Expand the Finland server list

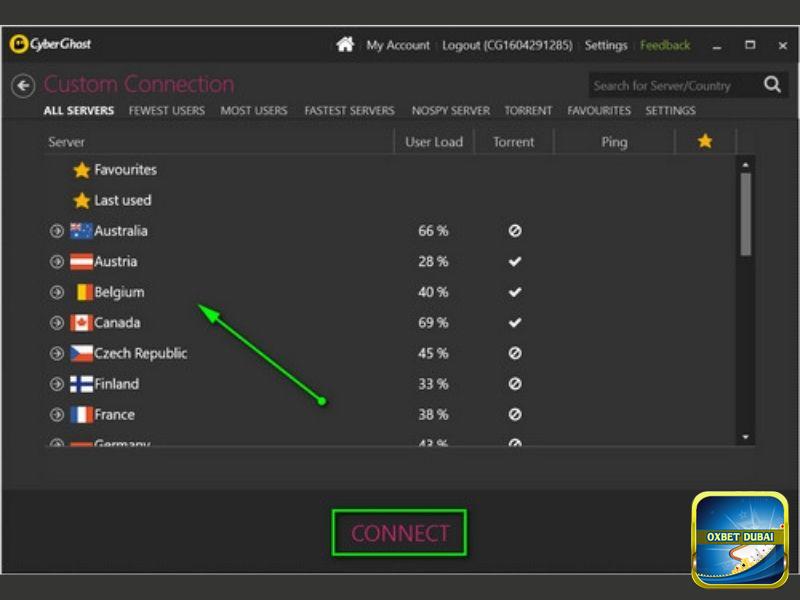pyautogui.click(x=57, y=385)
